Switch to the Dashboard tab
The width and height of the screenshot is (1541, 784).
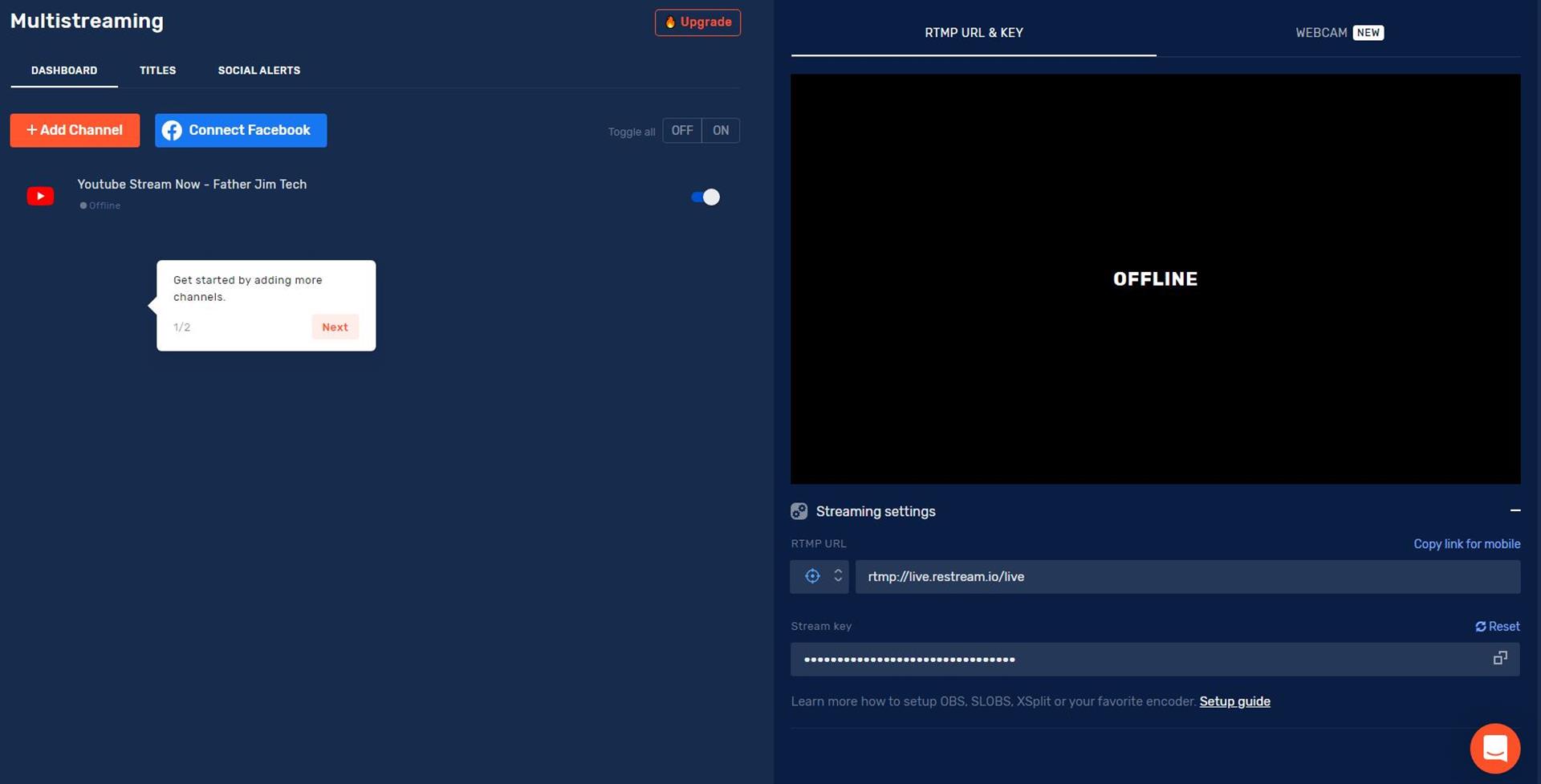[x=64, y=71]
